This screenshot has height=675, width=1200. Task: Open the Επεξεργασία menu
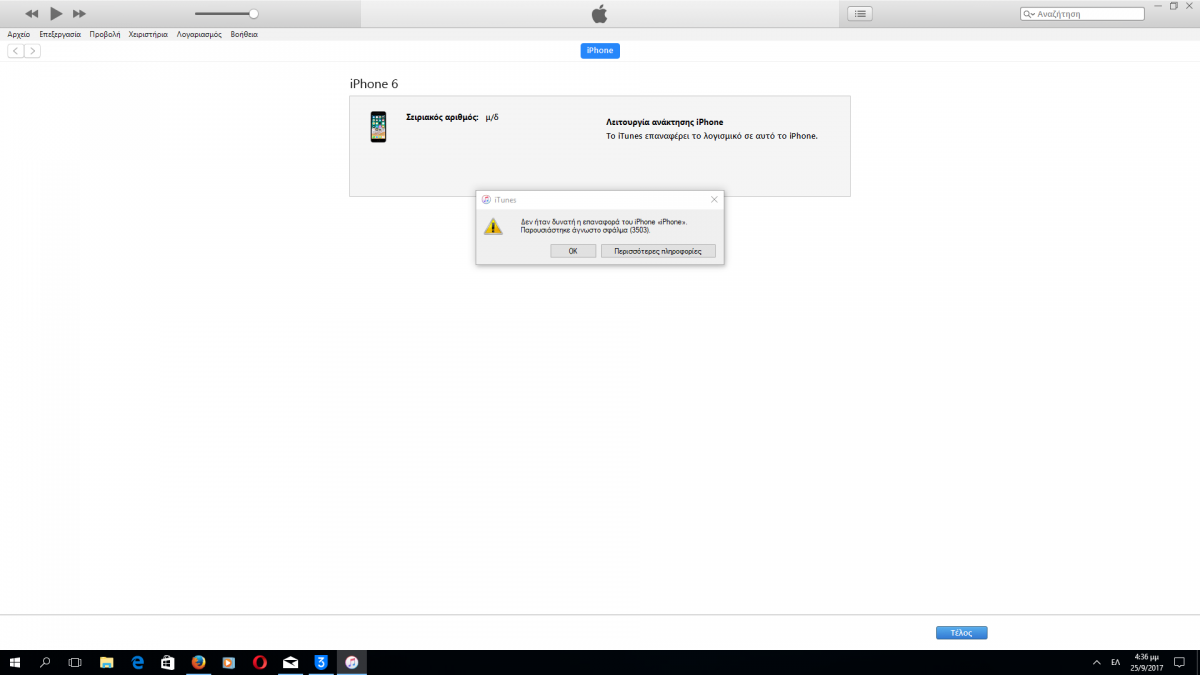click(x=60, y=34)
